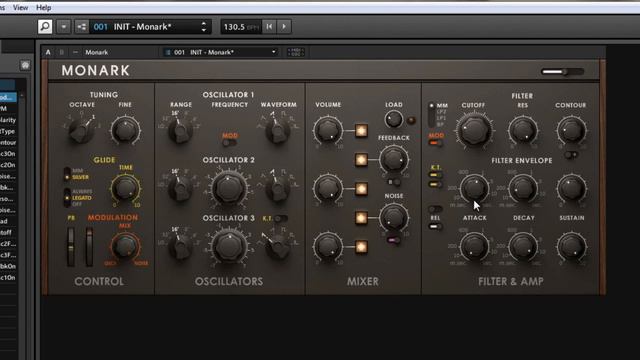Click the Oscillator 2 mixer Volume knob
The image size is (640, 360).
tap(328, 189)
